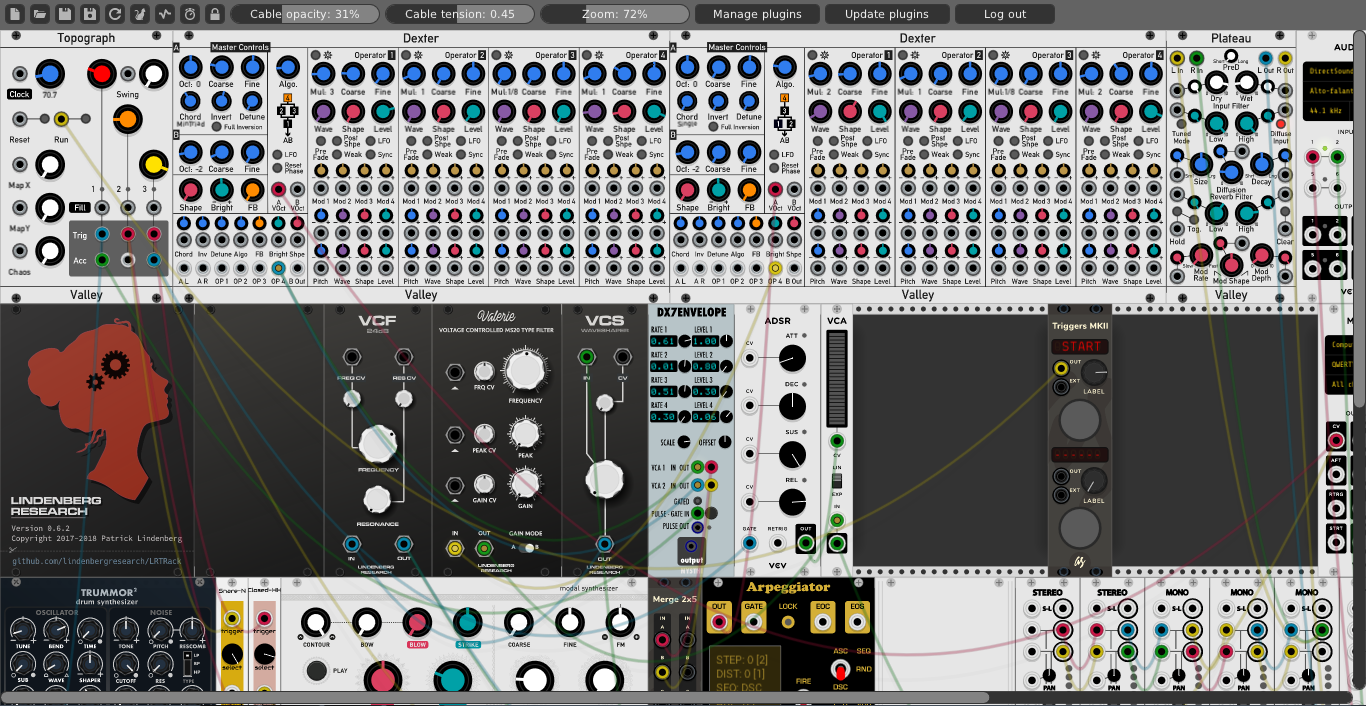Click the DX7Envelope Rate 1 value display

point(665,342)
